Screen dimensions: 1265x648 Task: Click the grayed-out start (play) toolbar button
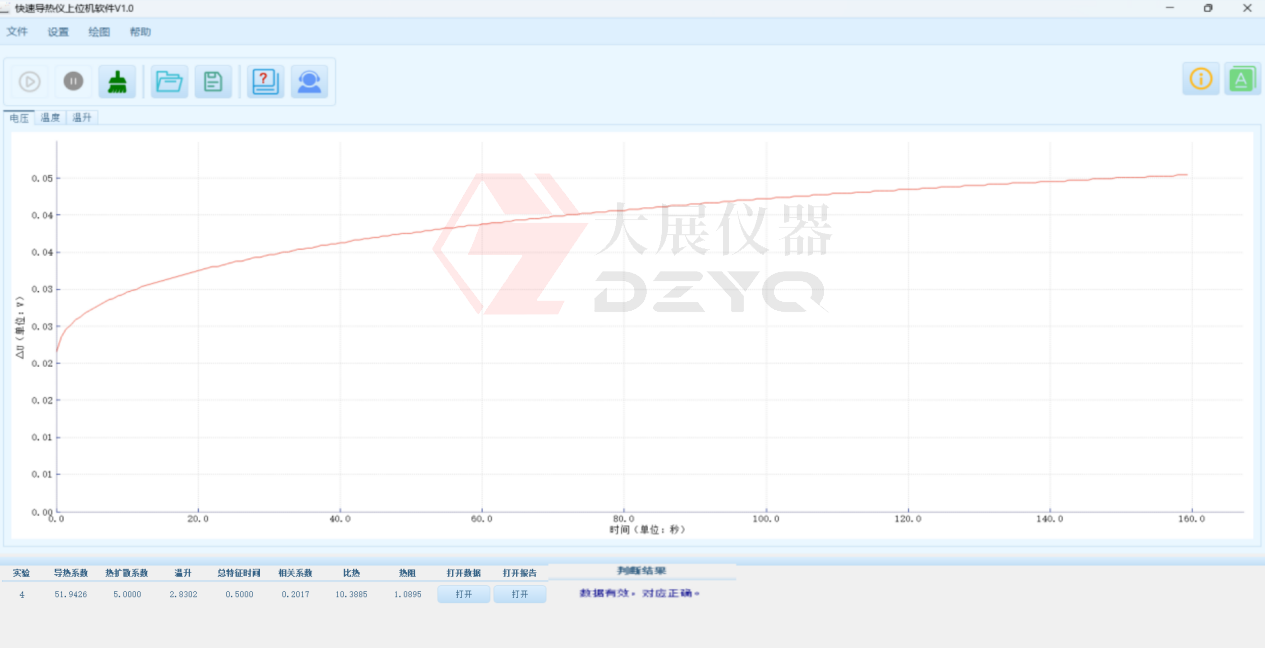[30, 82]
